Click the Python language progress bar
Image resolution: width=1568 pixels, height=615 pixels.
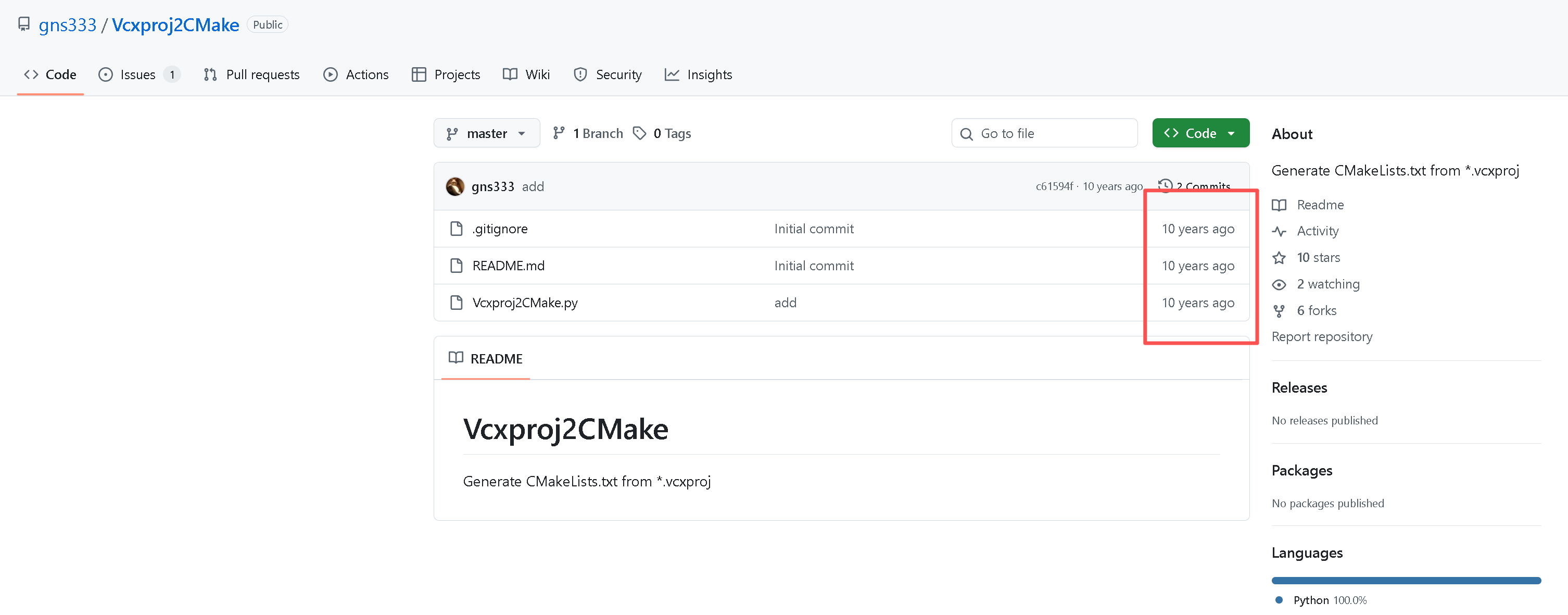pos(1406,580)
